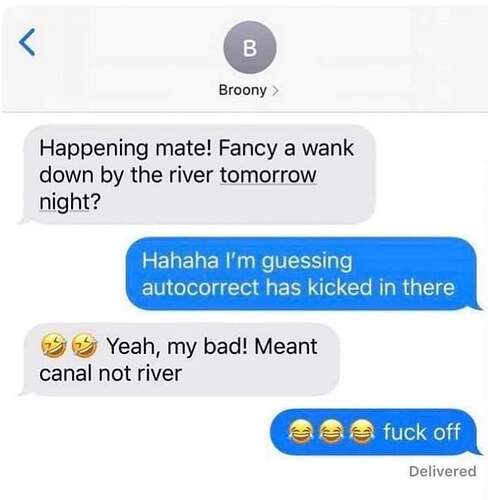Tap the first tears-of-joy emoji
This screenshot has height=500, width=488.
tap(300, 432)
